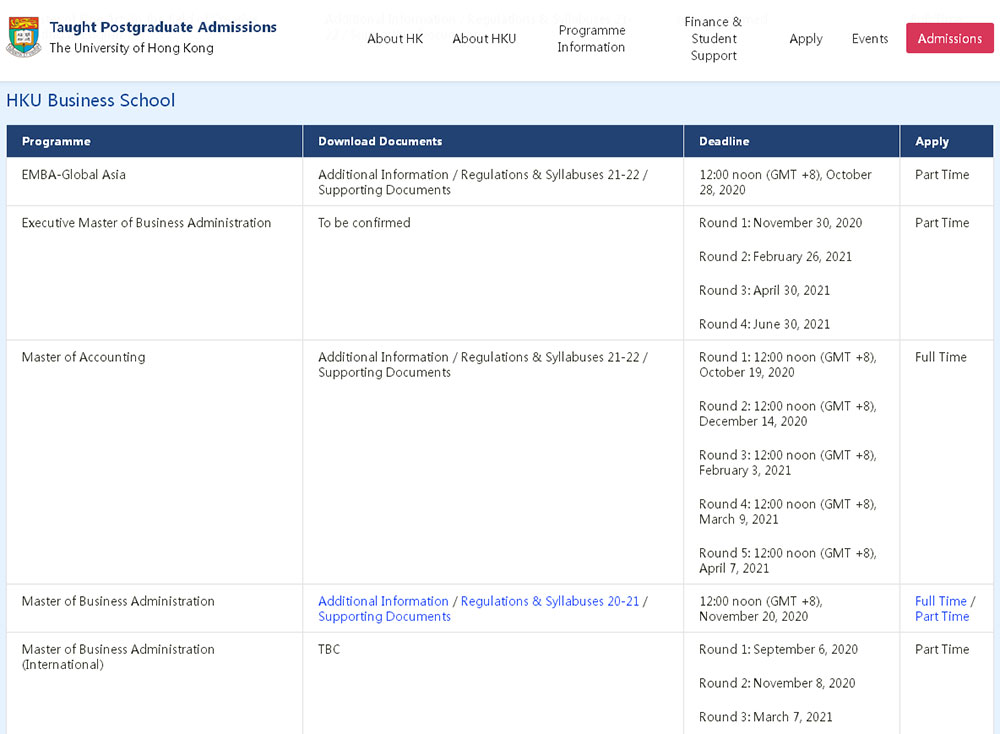
Task: Click Accounting Round 2 December 14 deadline
Action: pyautogui.click(x=788, y=414)
